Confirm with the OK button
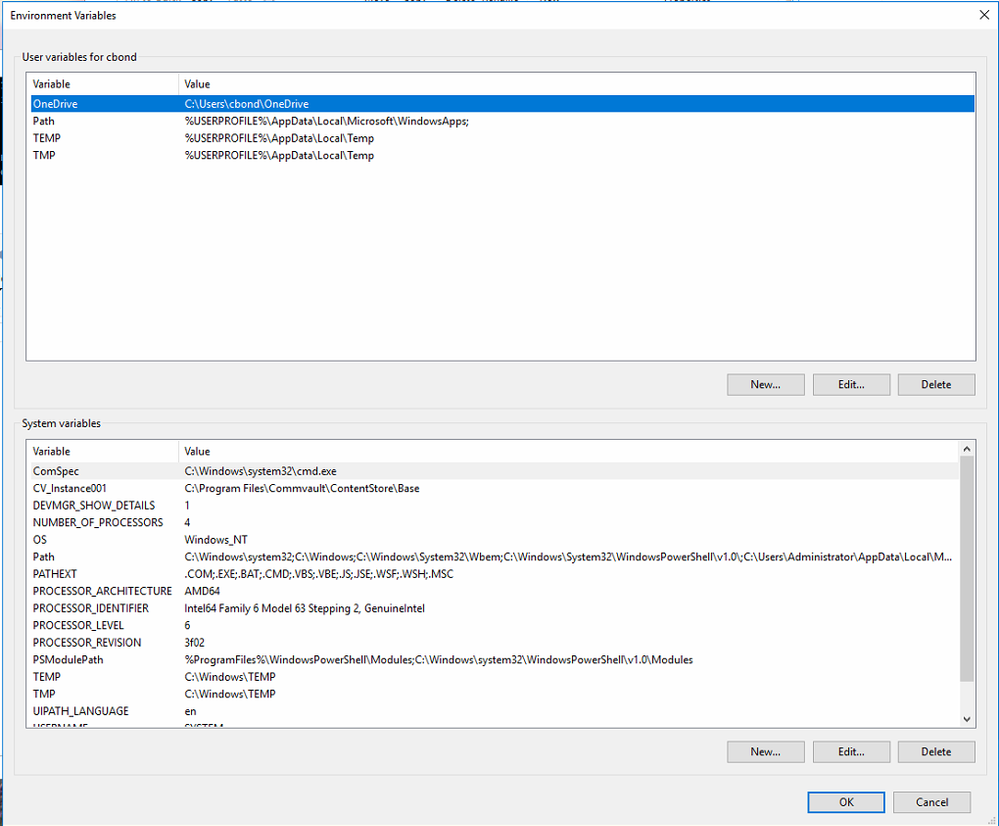 pyautogui.click(x=846, y=802)
